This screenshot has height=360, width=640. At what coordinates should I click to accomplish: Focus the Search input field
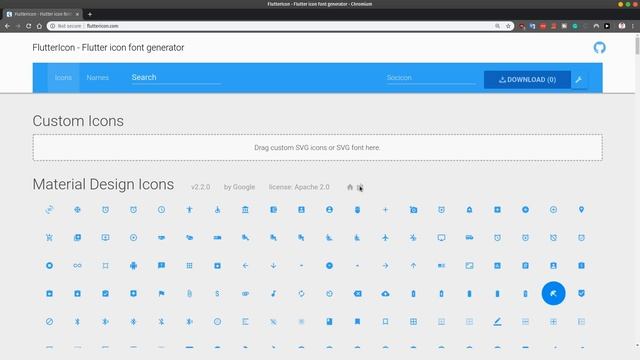coord(176,78)
